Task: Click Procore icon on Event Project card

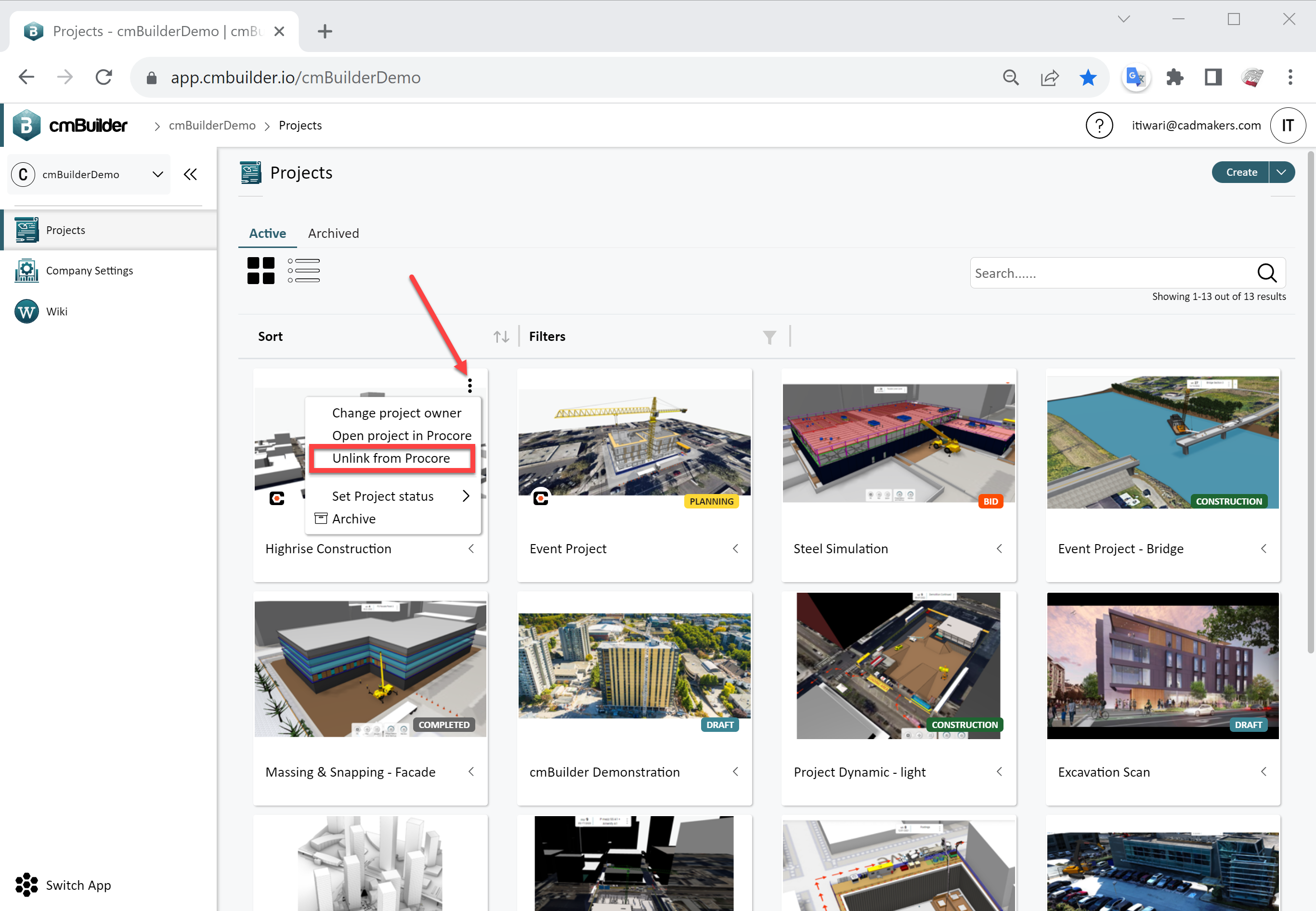Action: (540, 498)
